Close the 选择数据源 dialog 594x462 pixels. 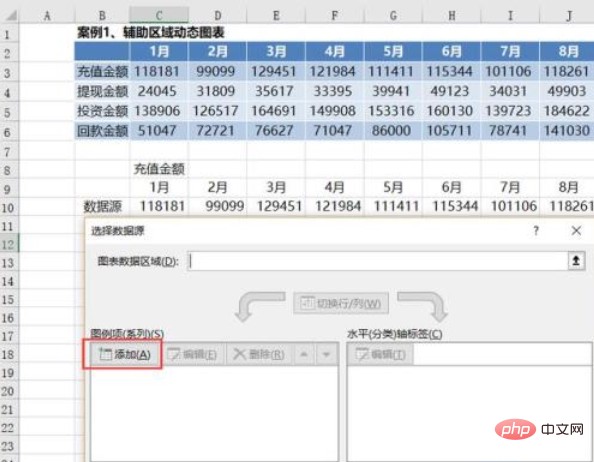coord(576,230)
